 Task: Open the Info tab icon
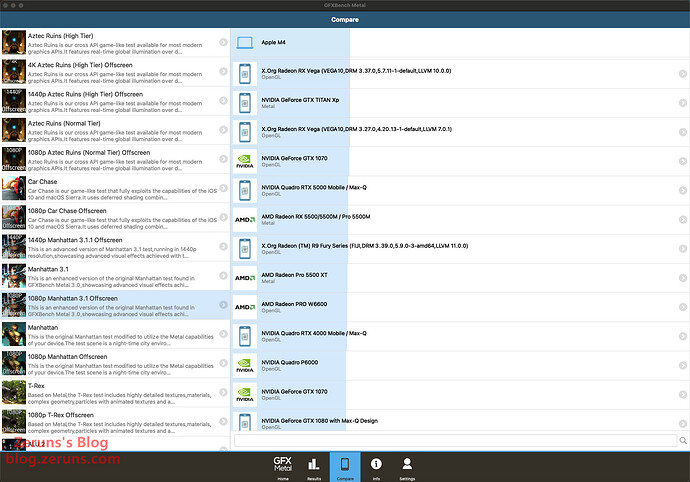(376, 466)
